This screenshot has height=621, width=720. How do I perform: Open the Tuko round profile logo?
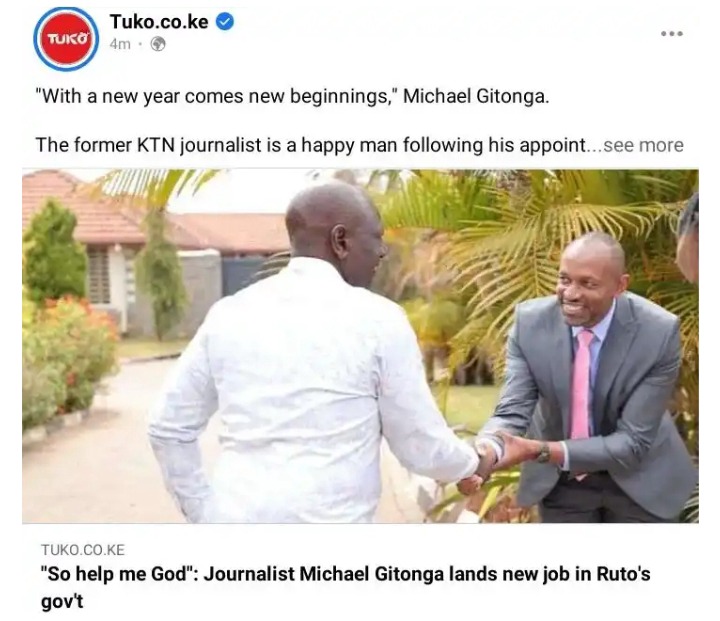coord(66,39)
